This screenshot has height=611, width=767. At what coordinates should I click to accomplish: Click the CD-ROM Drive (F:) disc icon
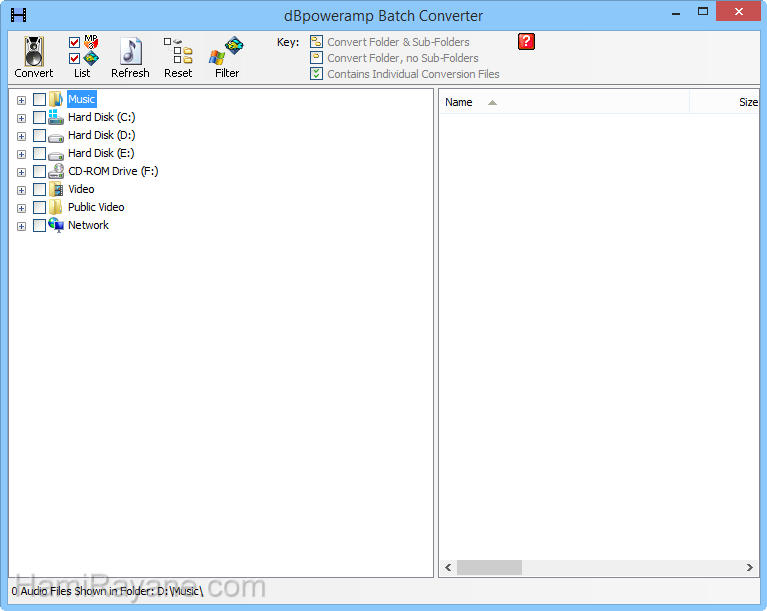pyautogui.click(x=56, y=171)
